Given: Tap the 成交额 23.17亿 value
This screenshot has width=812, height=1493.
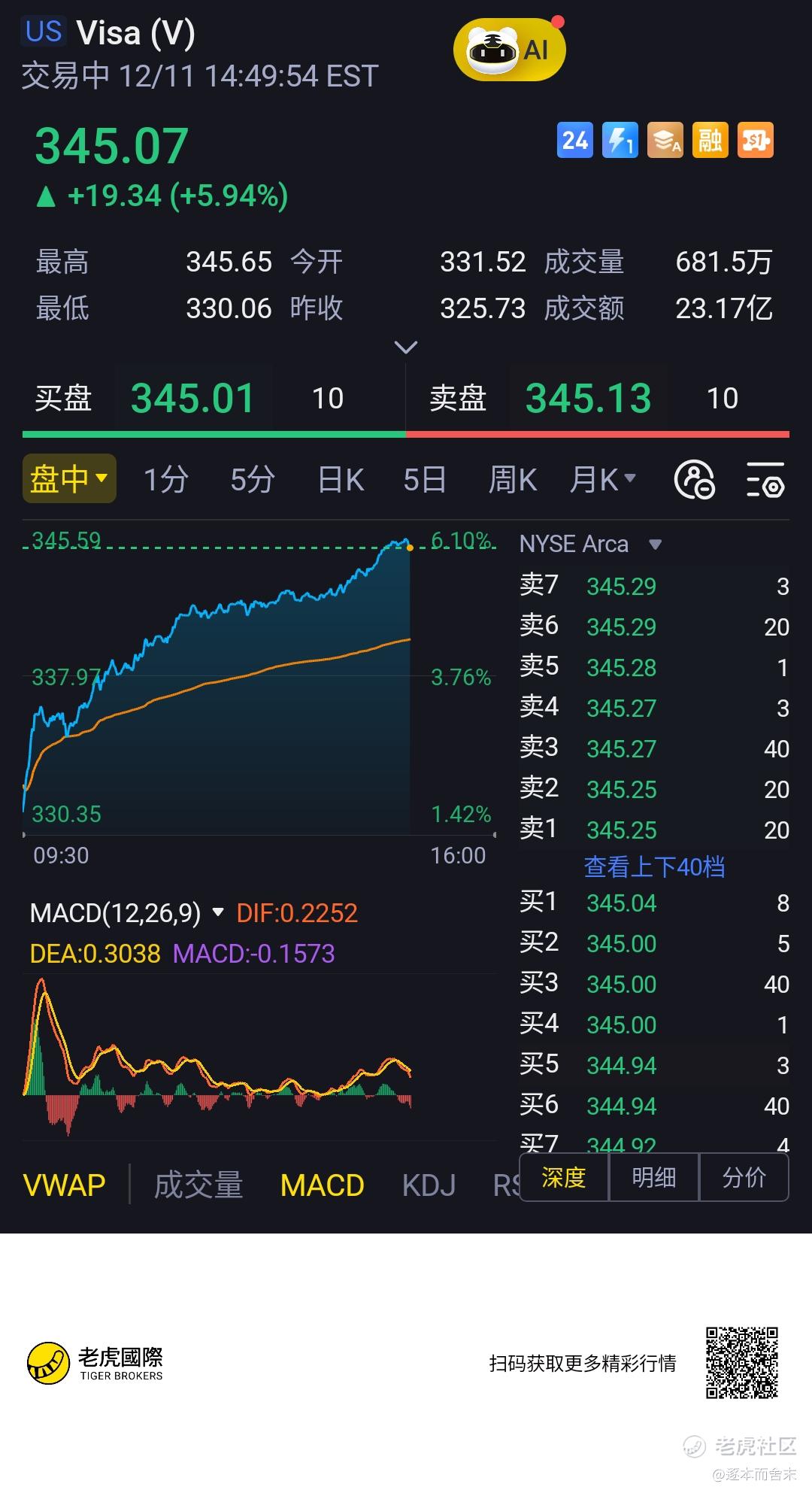Looking at the screenshot, I should (724, 308).
